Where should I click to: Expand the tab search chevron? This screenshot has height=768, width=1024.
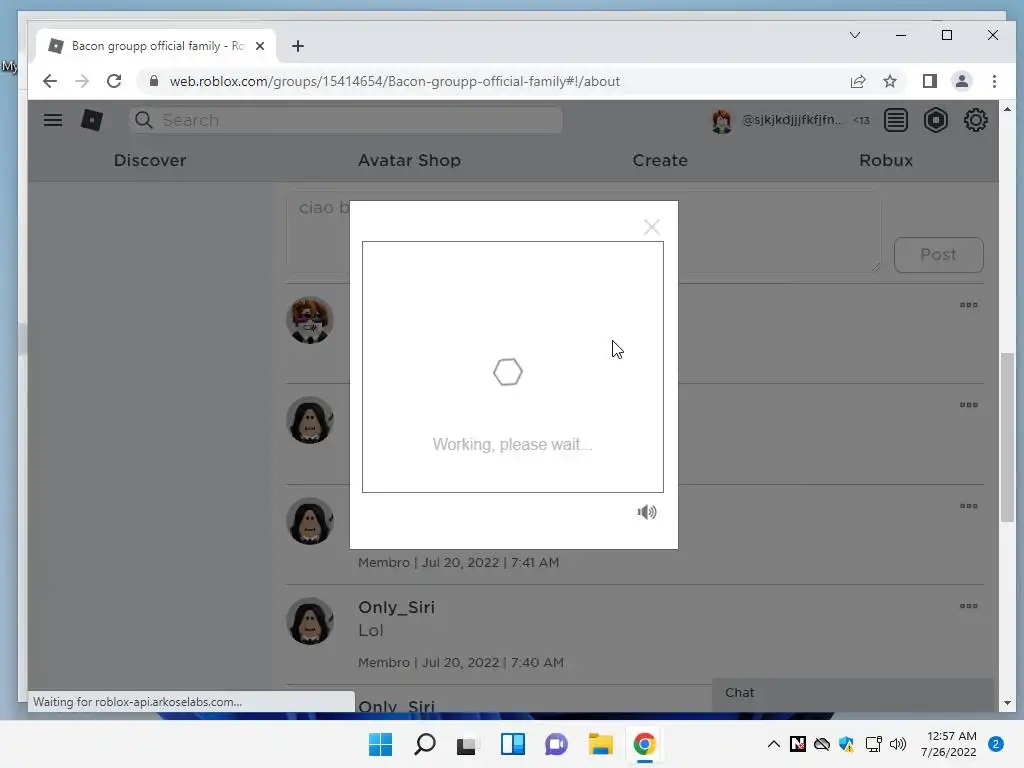(855, 35)
